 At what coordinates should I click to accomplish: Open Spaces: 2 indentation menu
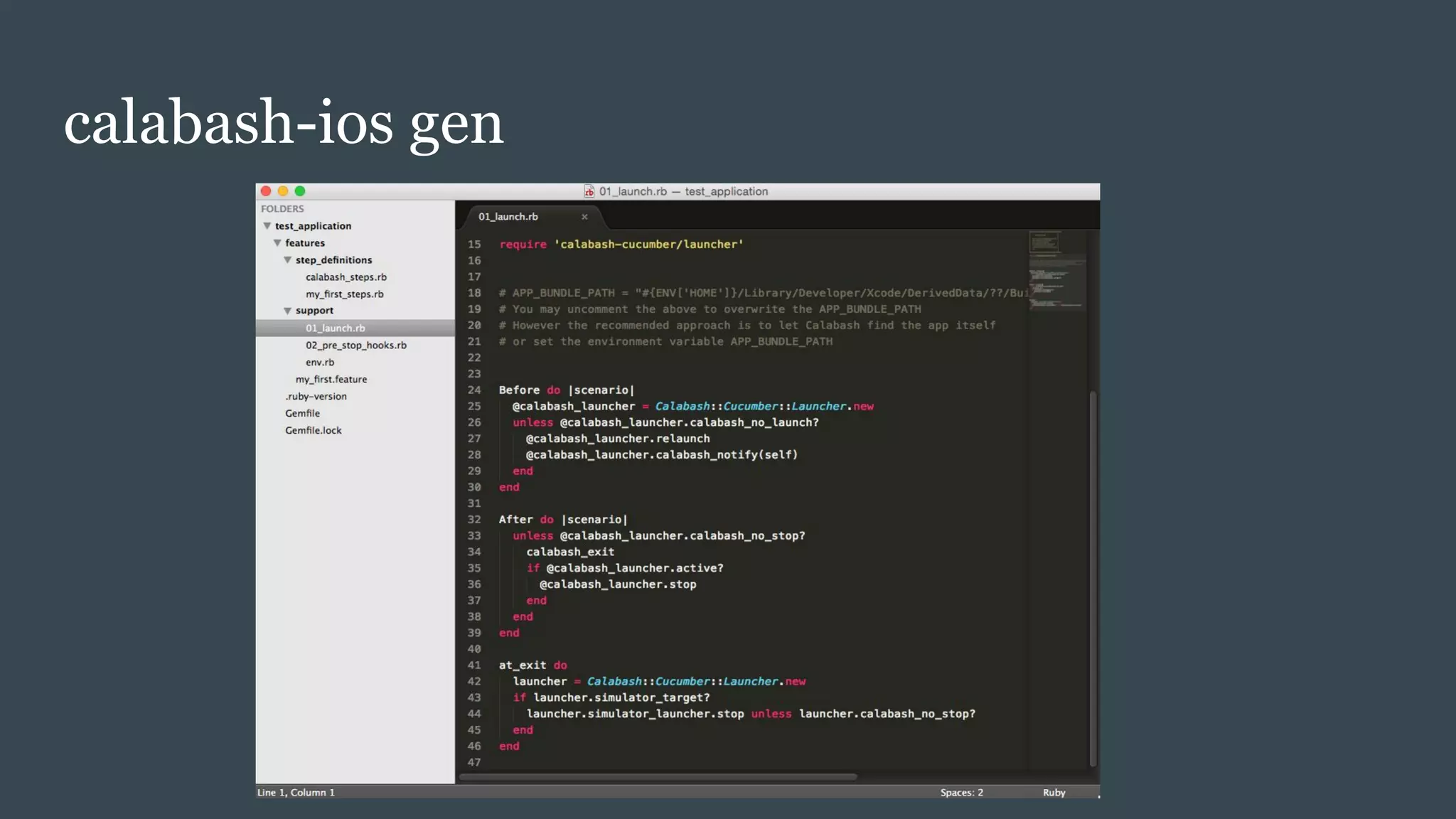(962, 793)
